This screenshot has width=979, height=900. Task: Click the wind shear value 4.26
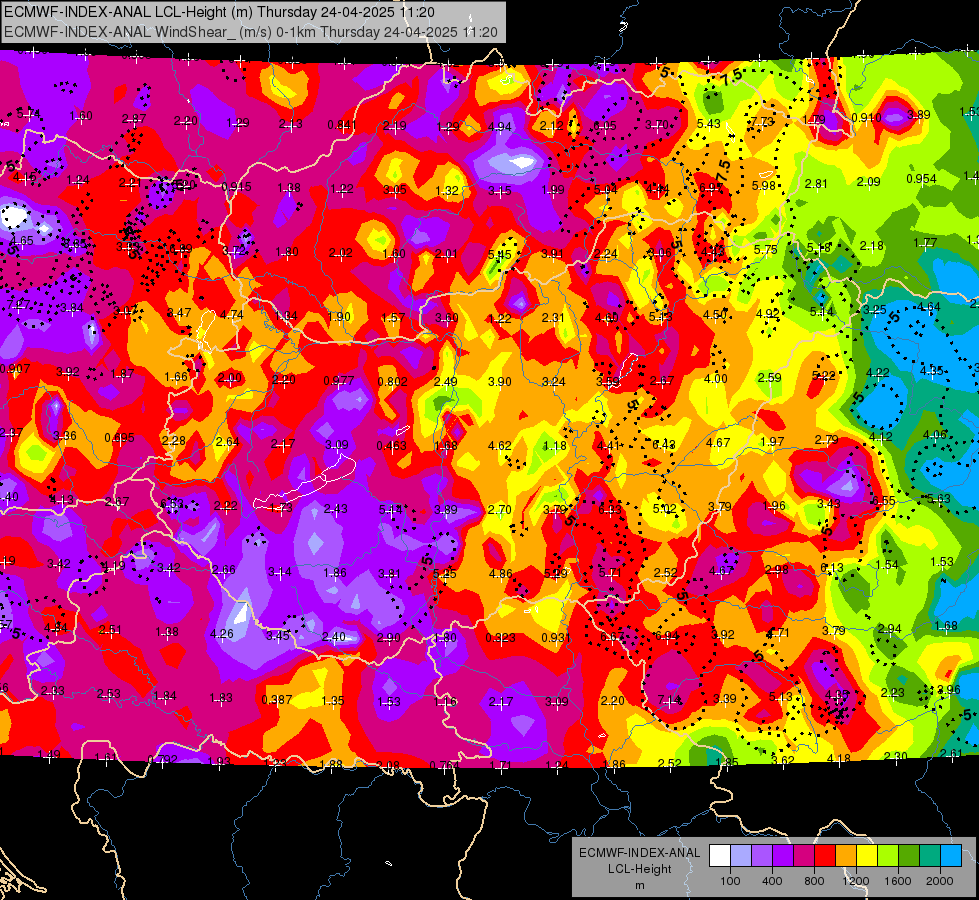tap(222, 633)
